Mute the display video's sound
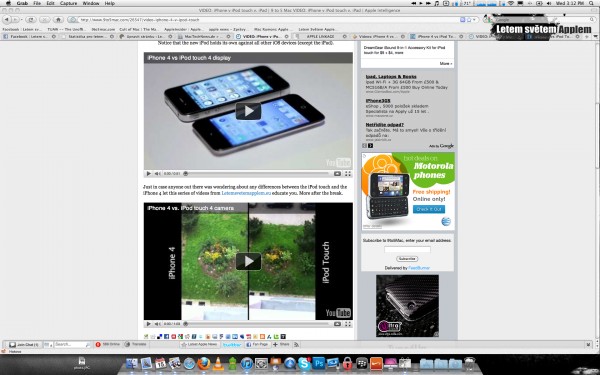Screen dimensions: 600x375 point(157,174)
